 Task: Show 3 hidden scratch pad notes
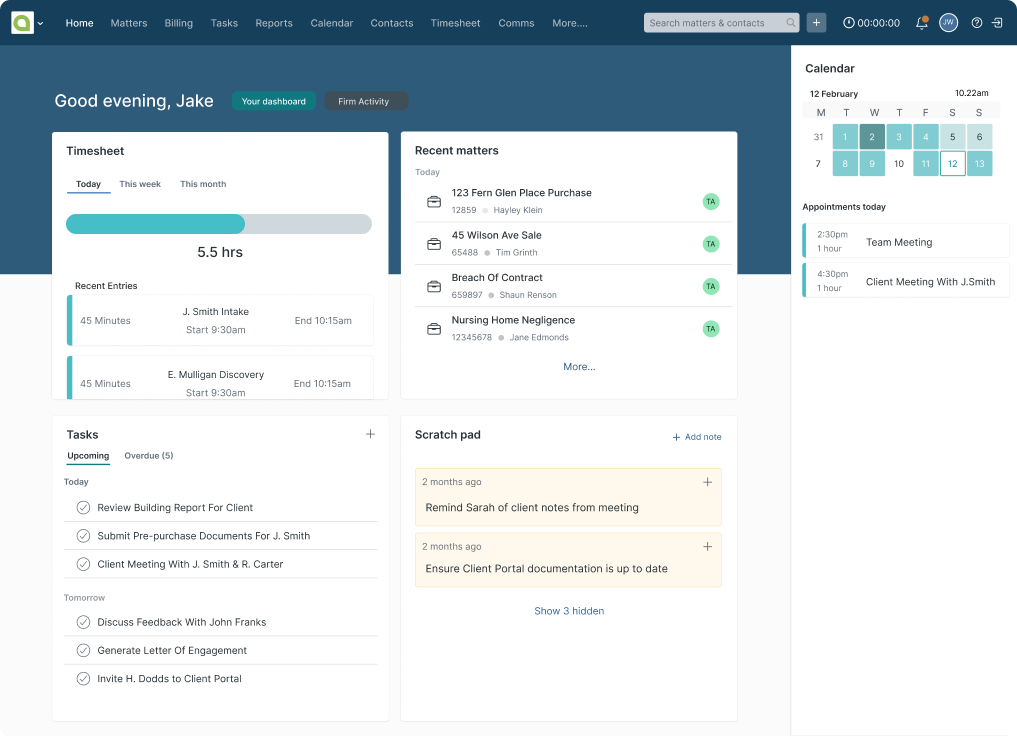[569, 611]
